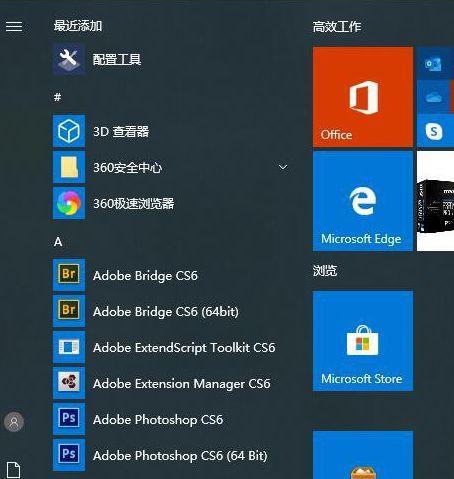Launch the Microsoft Edge tile
This screenshot has height=479, width=454.
coord(363,201)
